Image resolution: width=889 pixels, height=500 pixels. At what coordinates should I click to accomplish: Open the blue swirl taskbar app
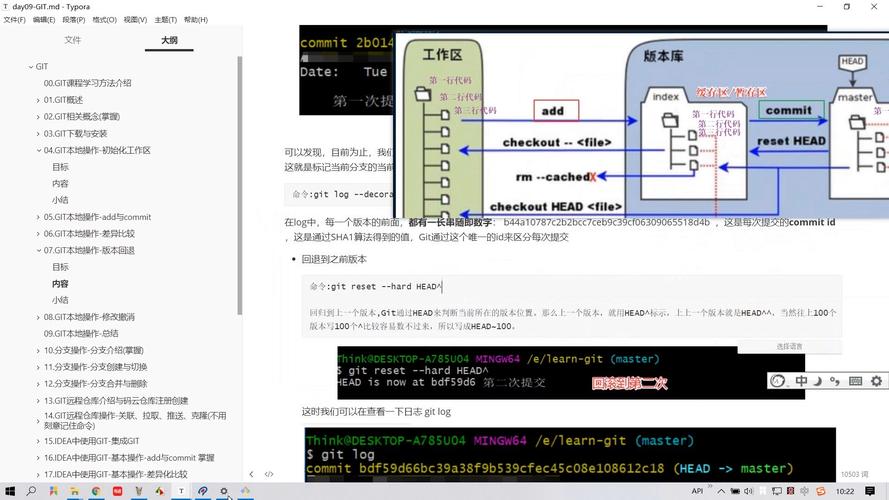point(202,491)
